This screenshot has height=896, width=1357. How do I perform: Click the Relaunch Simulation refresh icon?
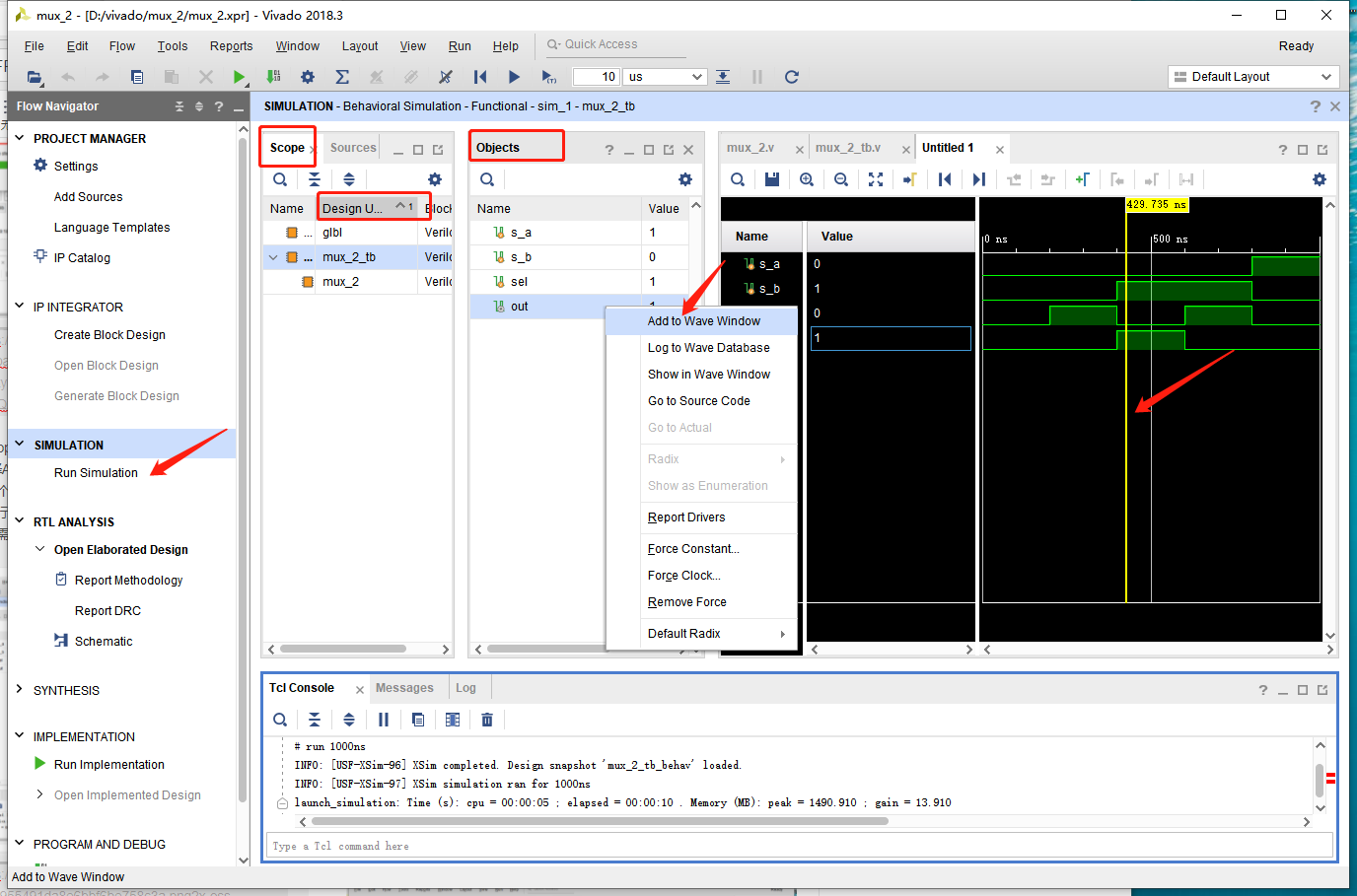coord(791,77)
